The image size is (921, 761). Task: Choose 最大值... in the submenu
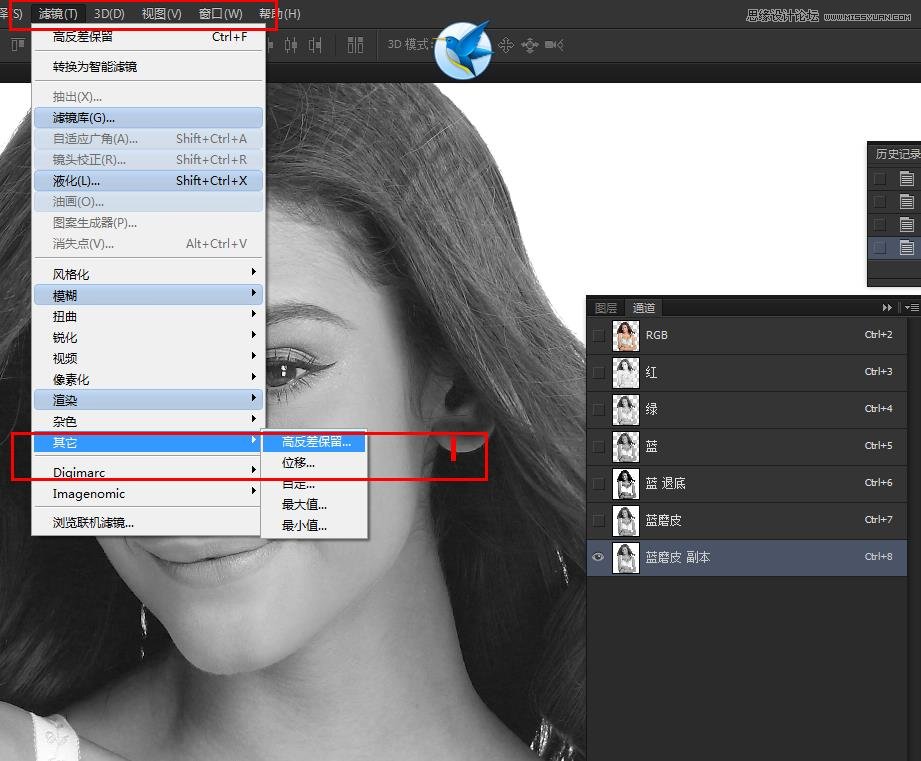click(x=314, y=504)
